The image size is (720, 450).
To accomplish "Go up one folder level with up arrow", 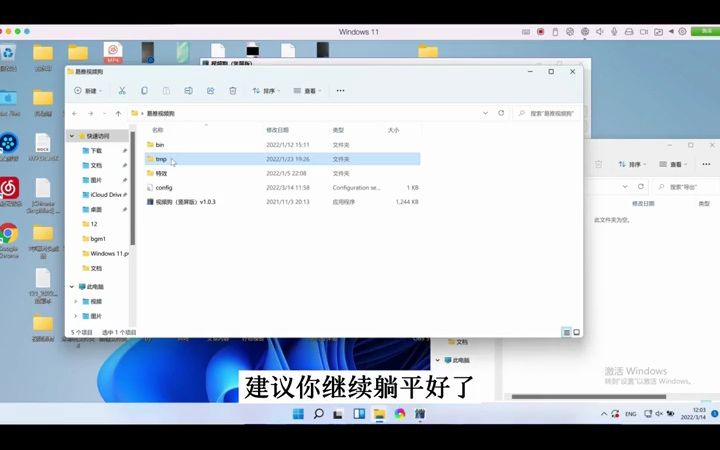I will pyautogui.click(x=118, y=113).
